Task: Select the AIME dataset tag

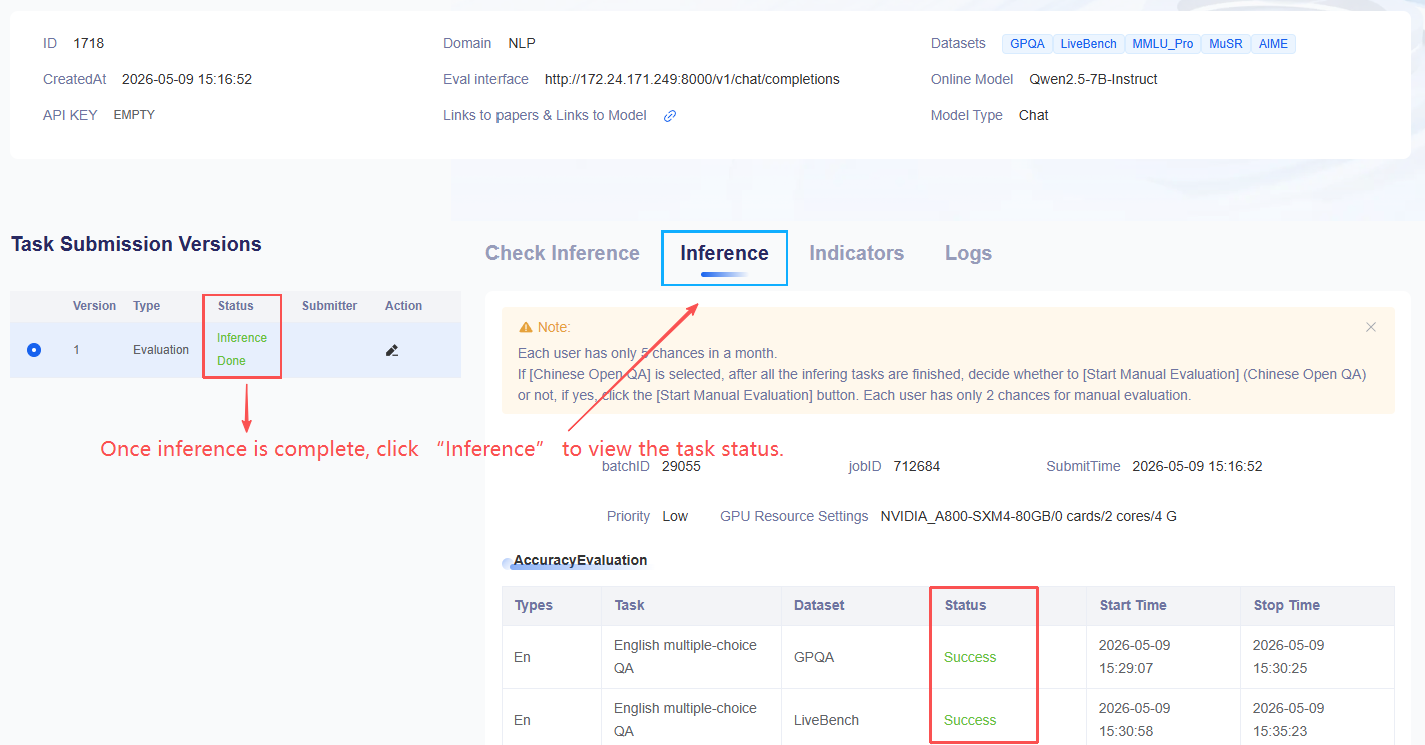Action: (x=1273, y=44)
